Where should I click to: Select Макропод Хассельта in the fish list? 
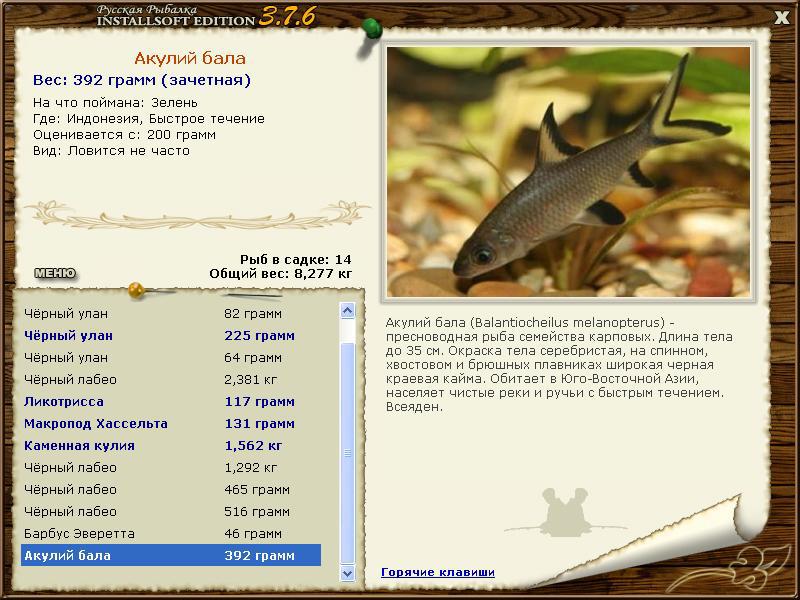point(171,423)
